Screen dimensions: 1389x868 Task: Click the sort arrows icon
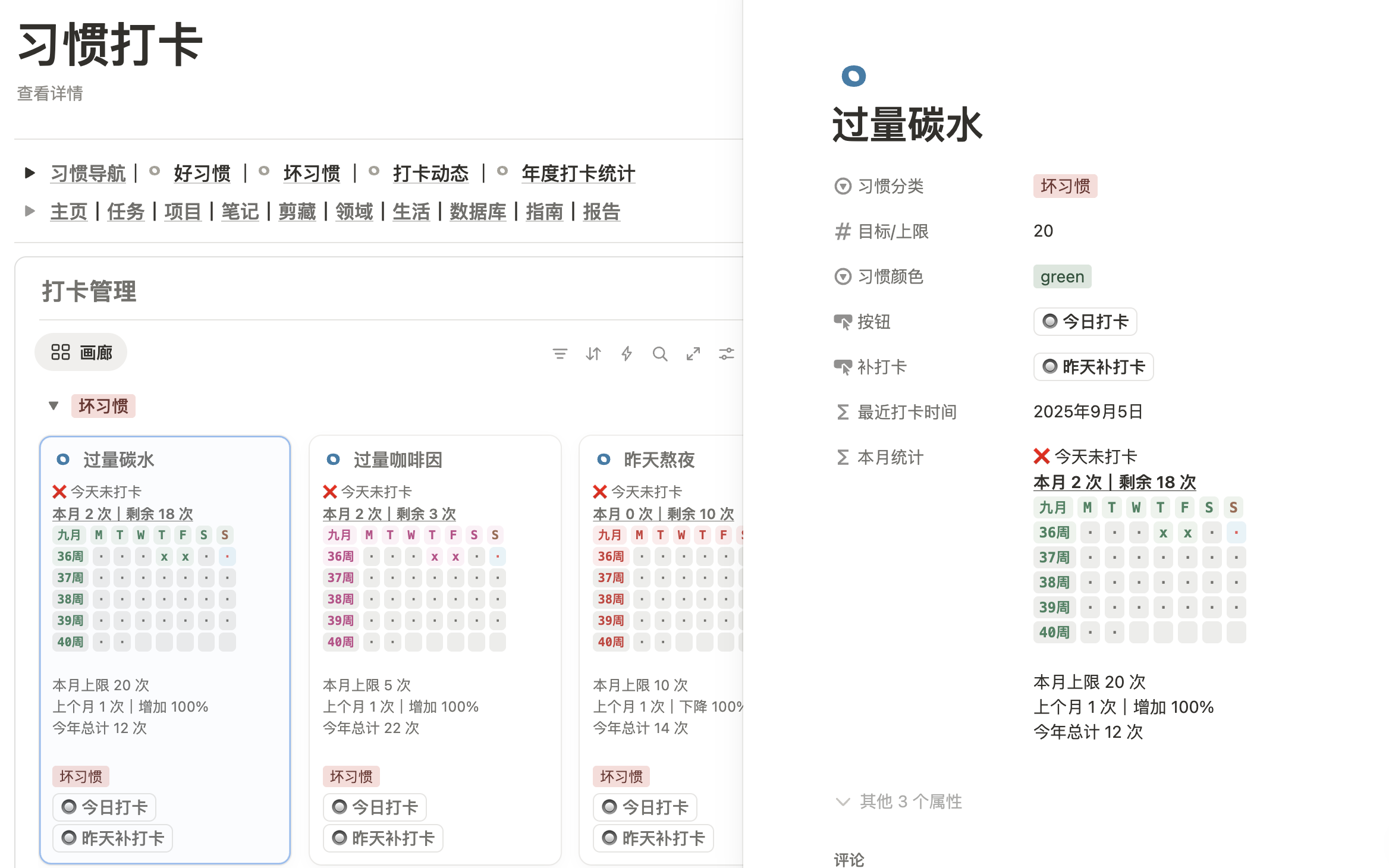[593, 354]
